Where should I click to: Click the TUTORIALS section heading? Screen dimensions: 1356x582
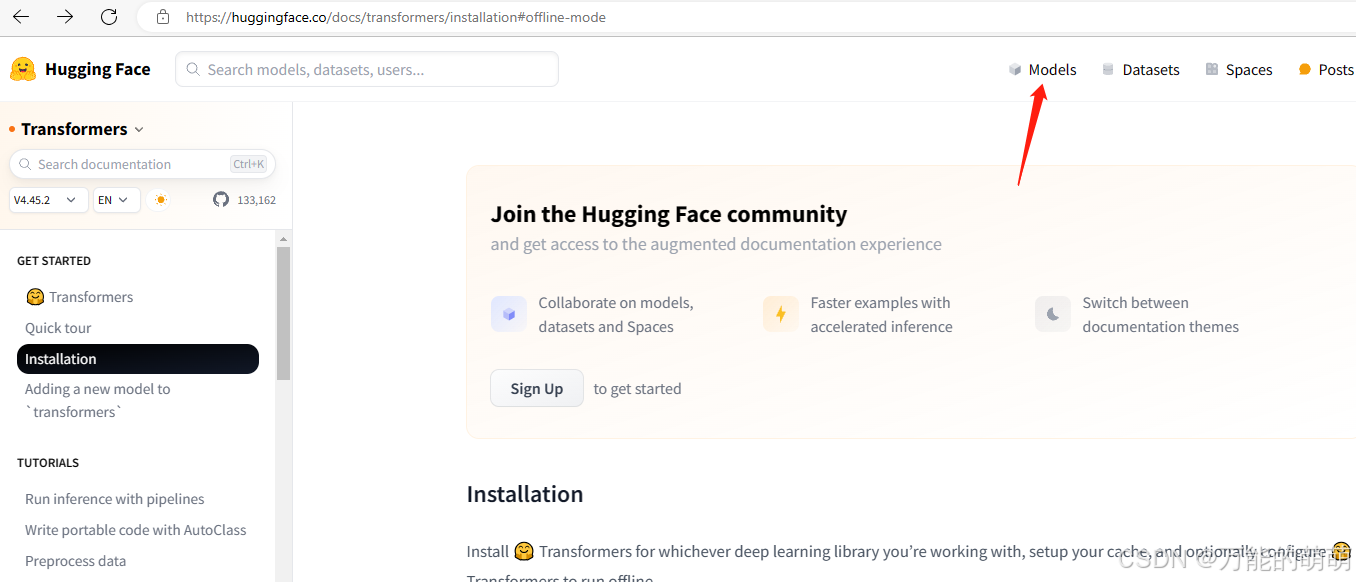pyautogui.click(x=48, y=463)
